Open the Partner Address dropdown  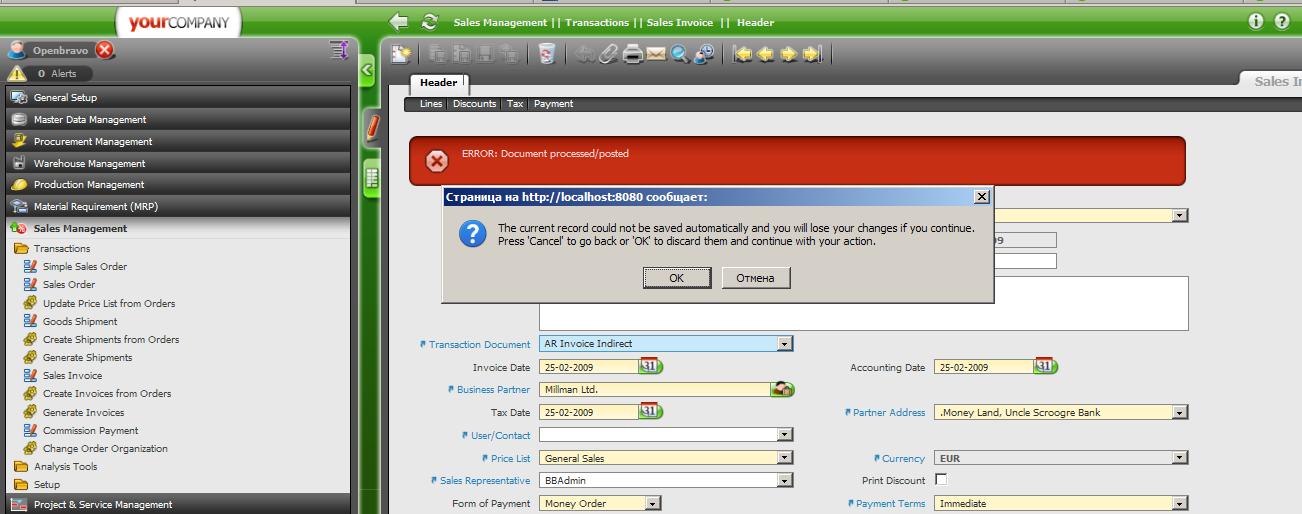click(x=1180, y=412)
